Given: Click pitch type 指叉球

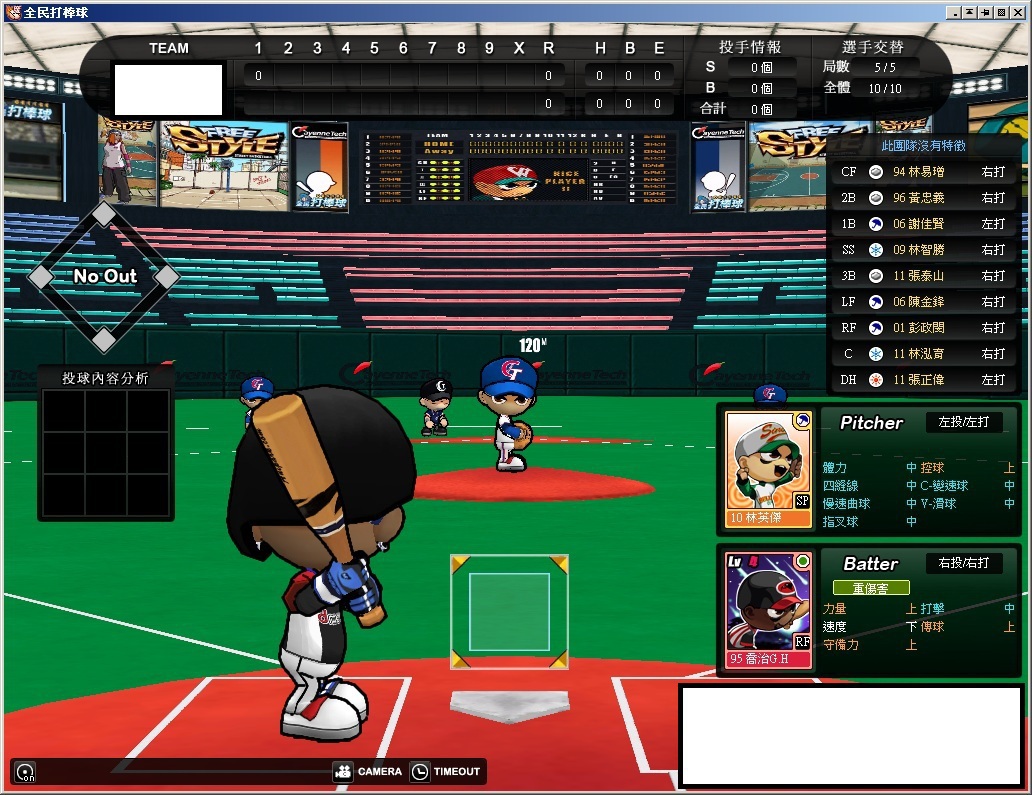Looking at the screenshot, I should click(840, 521).
